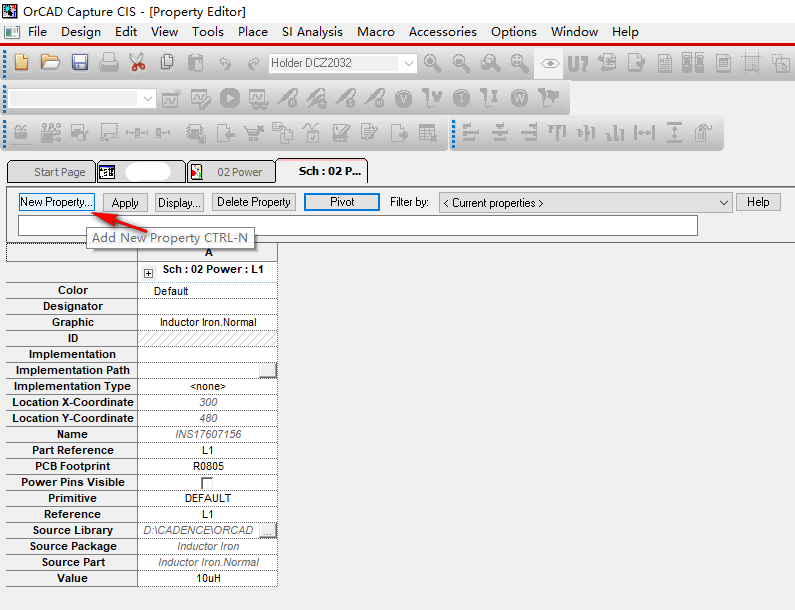Click the Zoom In magnifier icon
The image size is (795, 610).
click(432, 63)
